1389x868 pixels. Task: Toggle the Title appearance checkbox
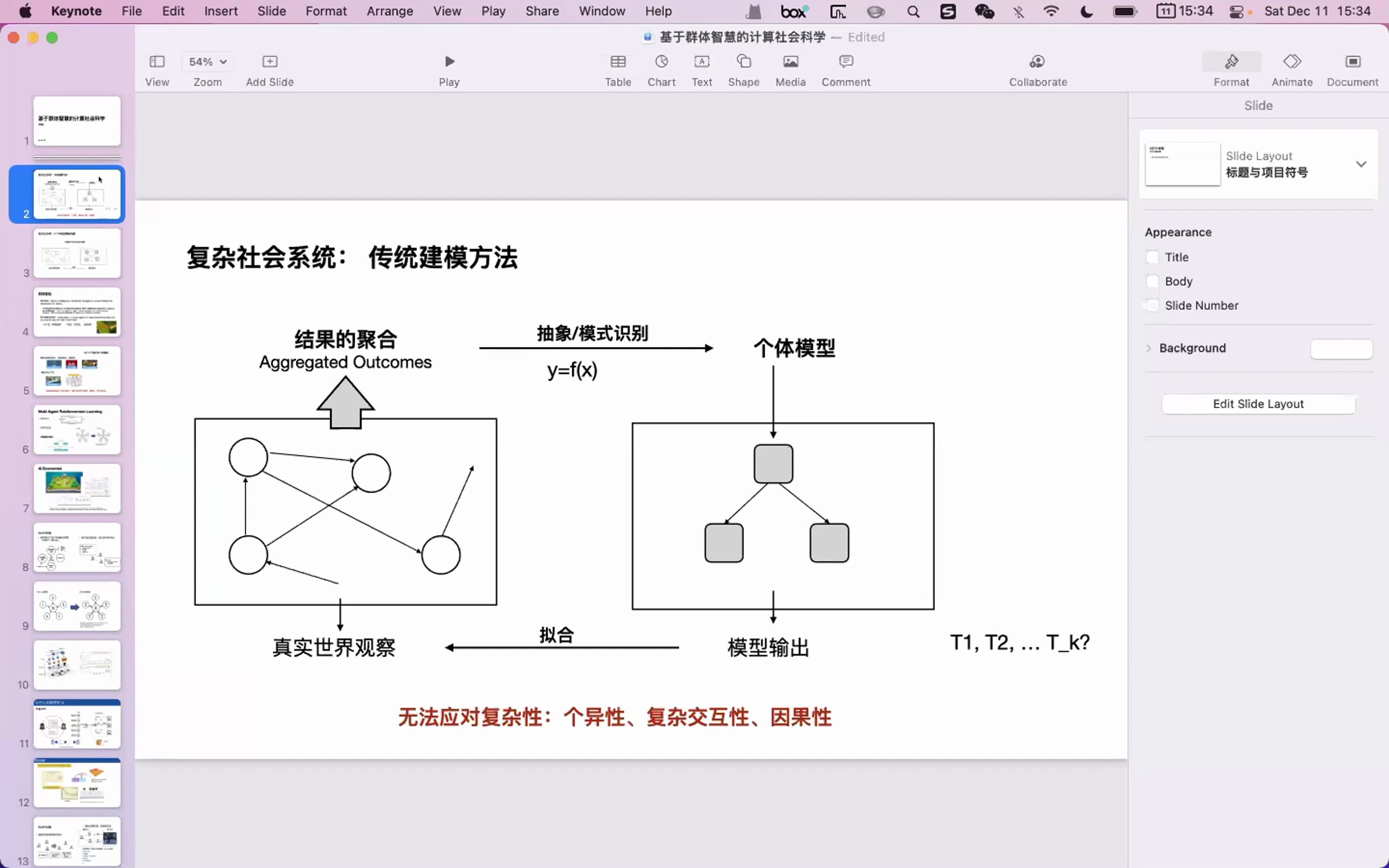click(x=1152, y=257)
